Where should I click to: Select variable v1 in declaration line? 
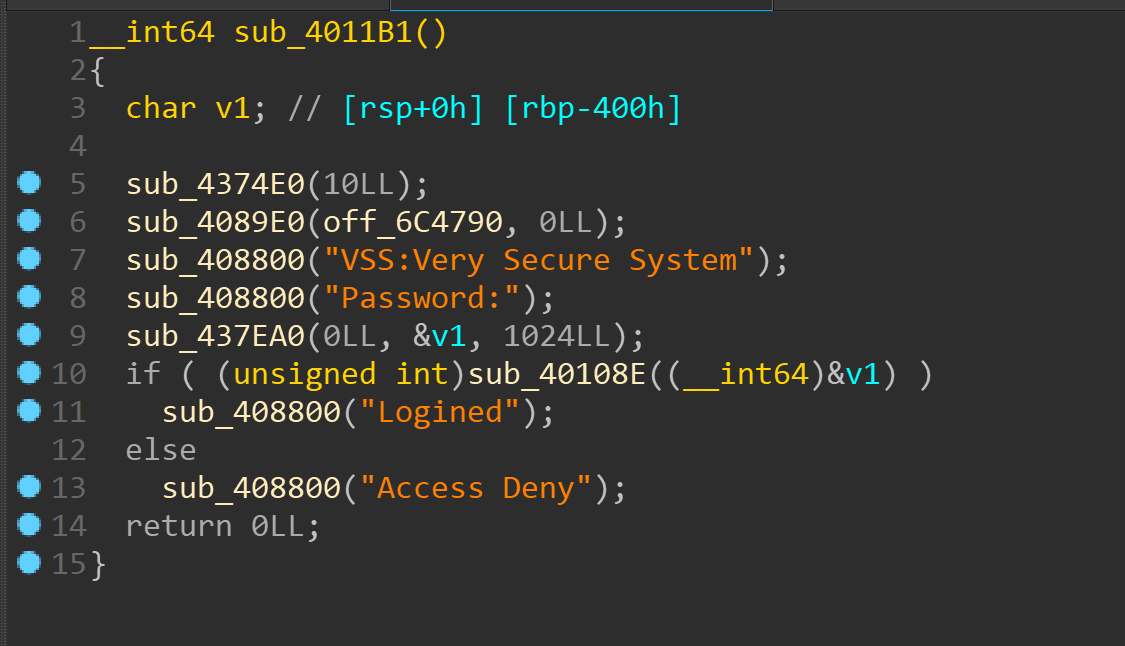pyautogui.click(x=233, y=108)
